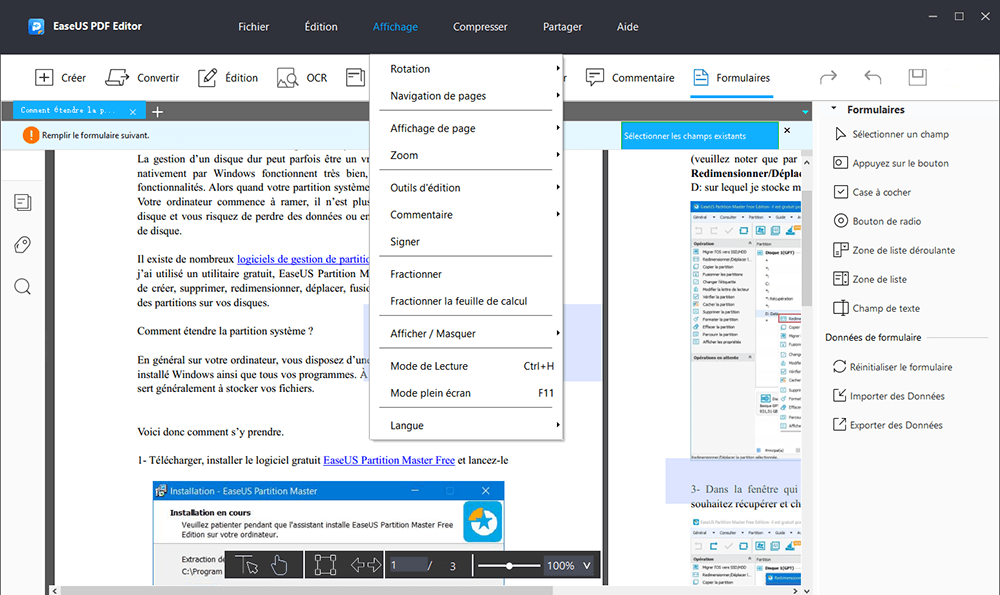1000x595 pixels.
Task: Open the Édition menu in the menu bar
Action: pyautogui.click(x=321, y=27)
